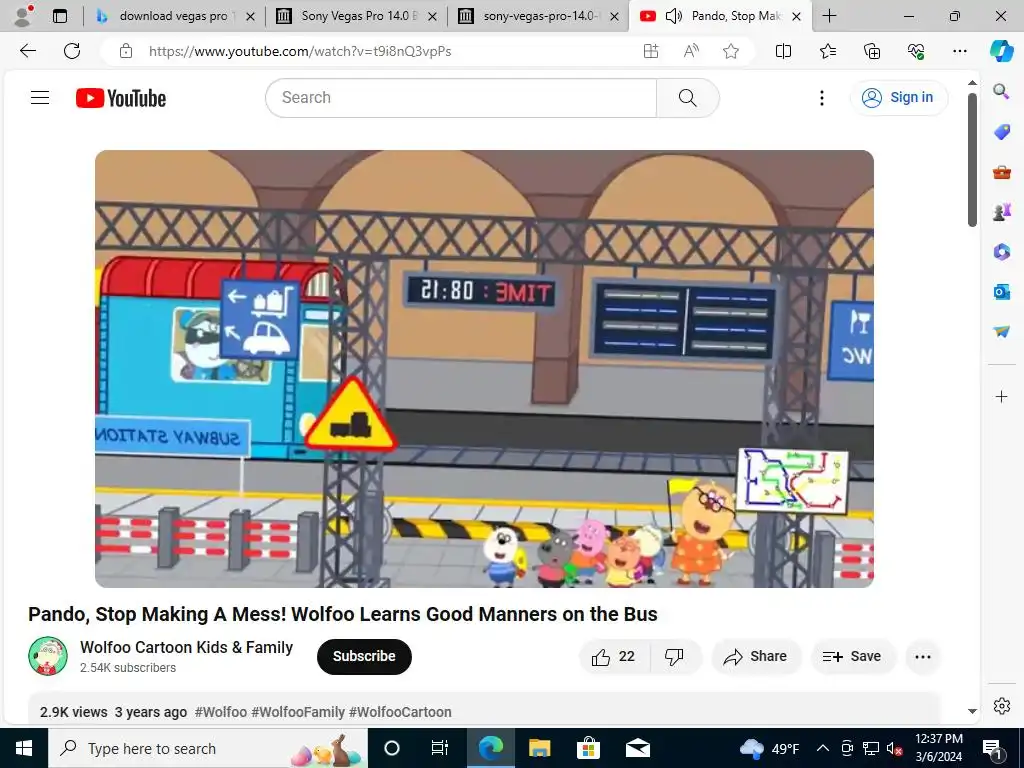Add a sidebar app with plus

click(x=1001, y=396)
